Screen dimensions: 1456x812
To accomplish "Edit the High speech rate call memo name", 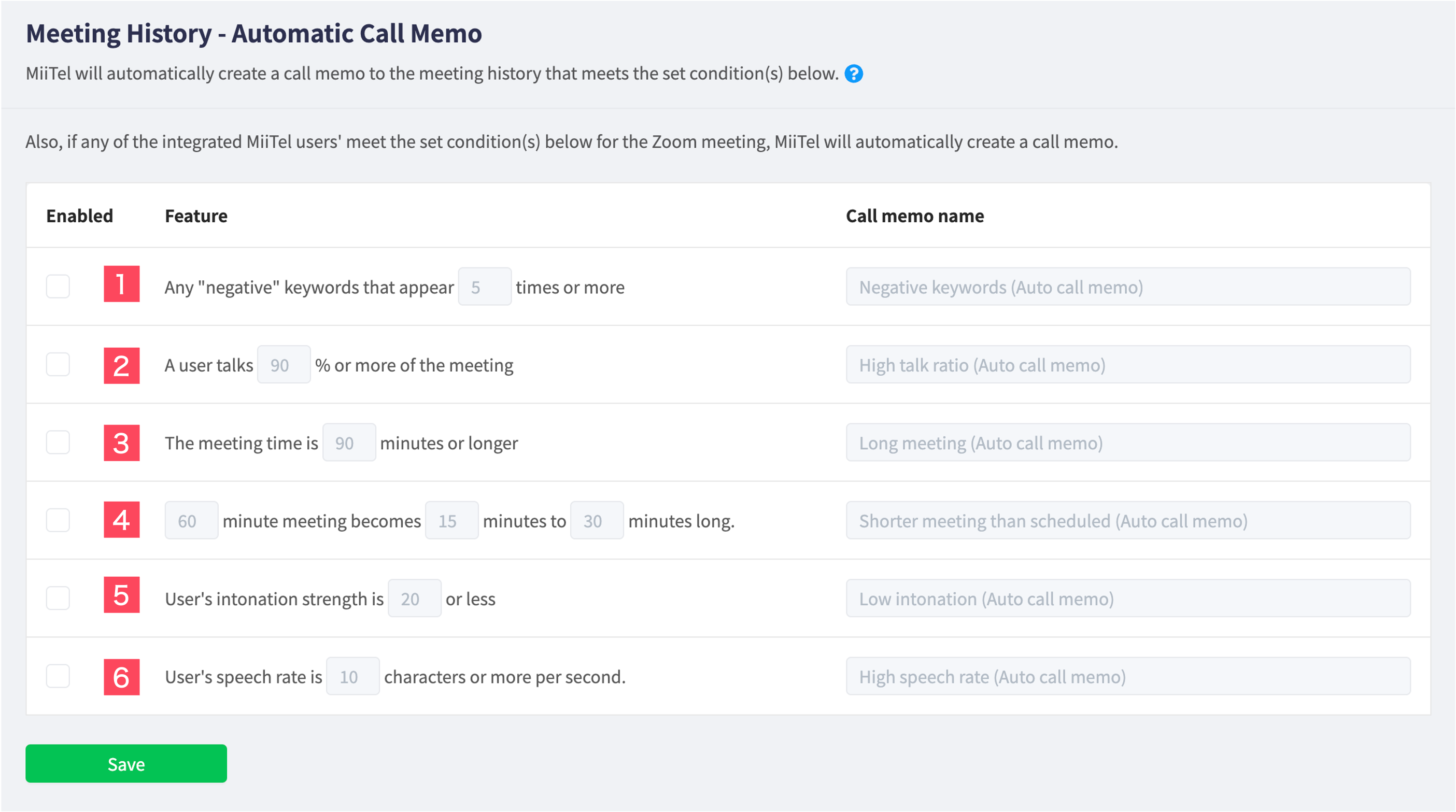I will pos(1128,677).
